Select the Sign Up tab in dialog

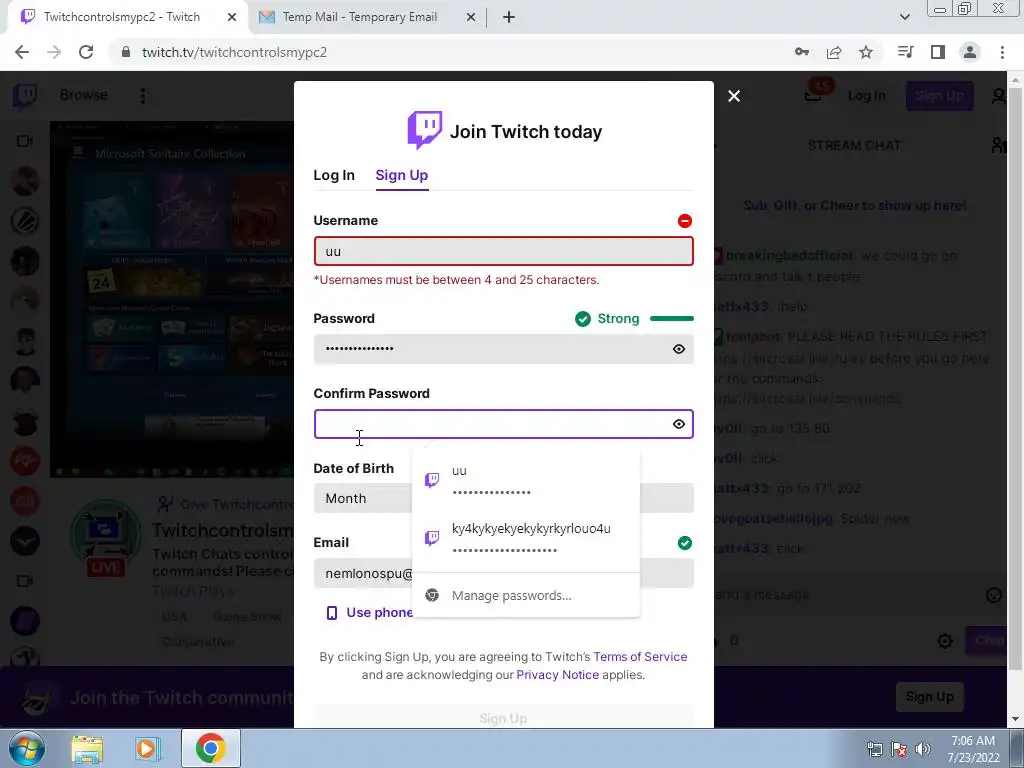pos(402,175)
